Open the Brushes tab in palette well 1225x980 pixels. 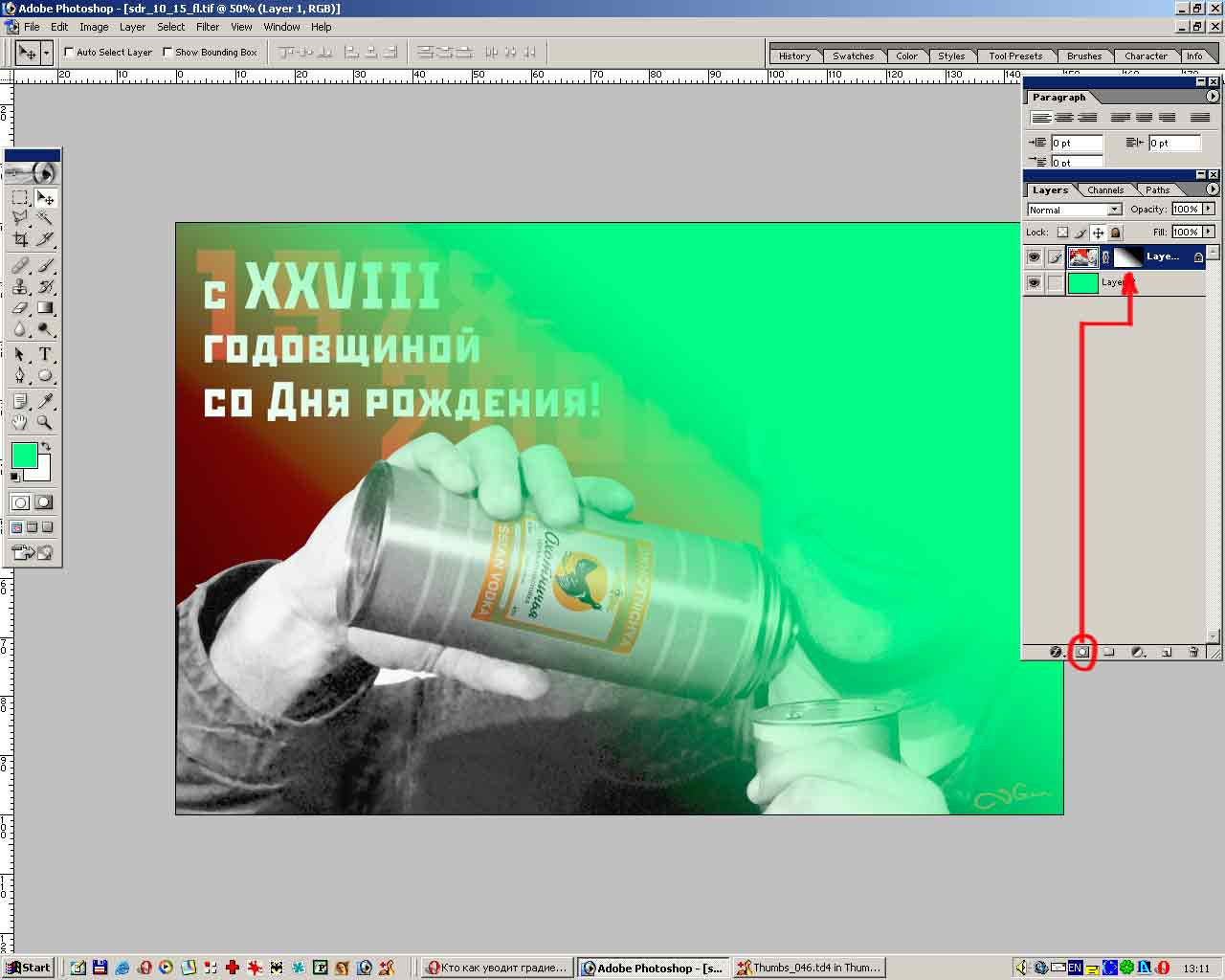pos(1084,56)
